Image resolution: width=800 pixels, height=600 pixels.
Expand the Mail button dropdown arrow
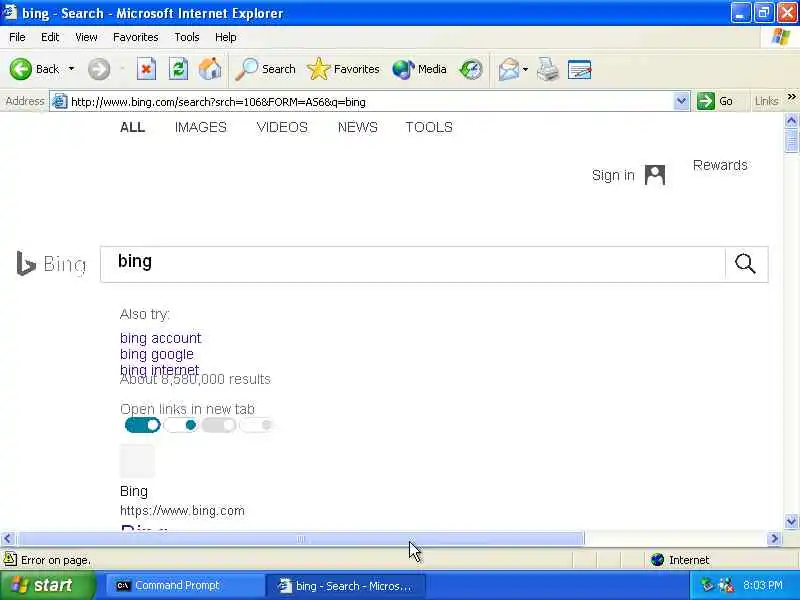tap(525, 69)
